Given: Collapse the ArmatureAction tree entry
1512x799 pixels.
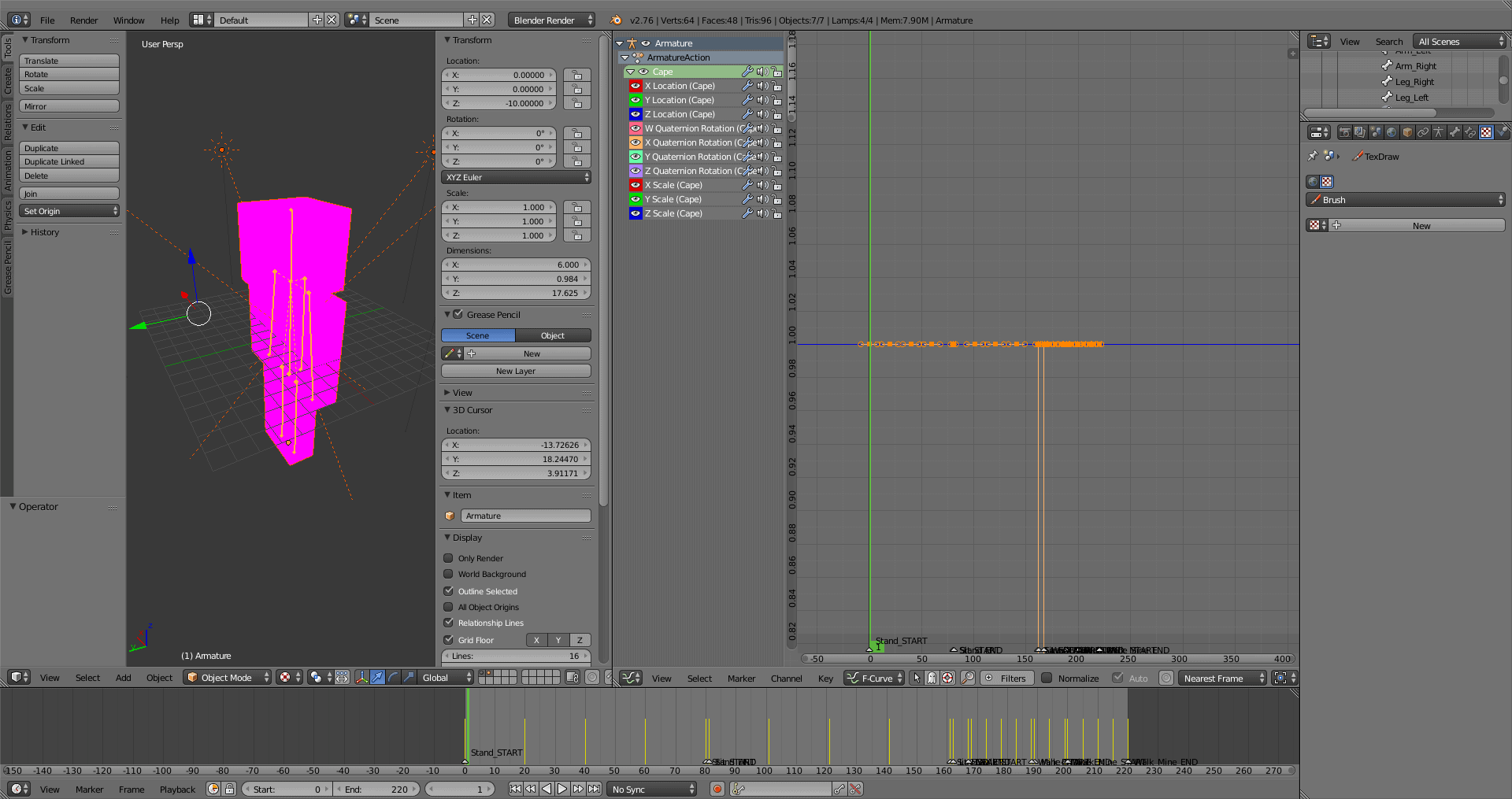Looking at the screenshot, I should point(624,57).
